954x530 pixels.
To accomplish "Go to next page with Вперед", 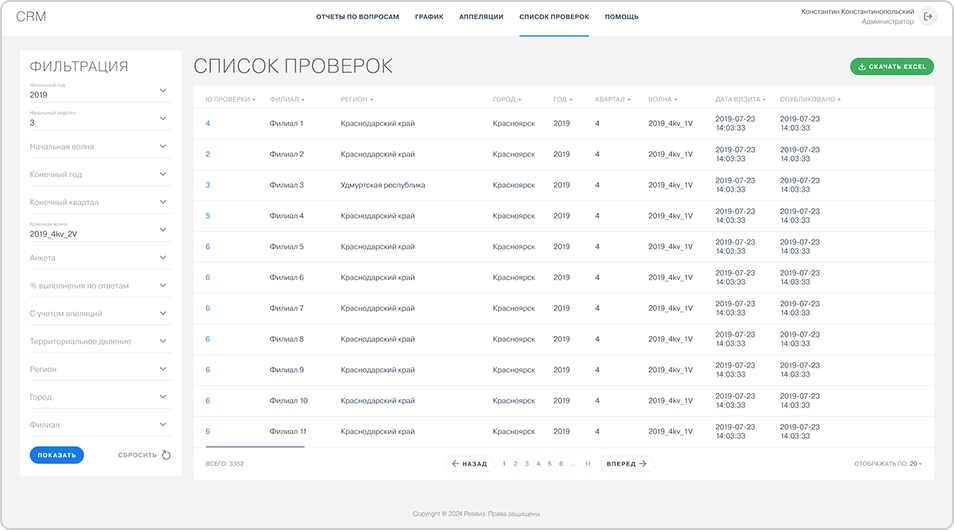I will point(626,464).
